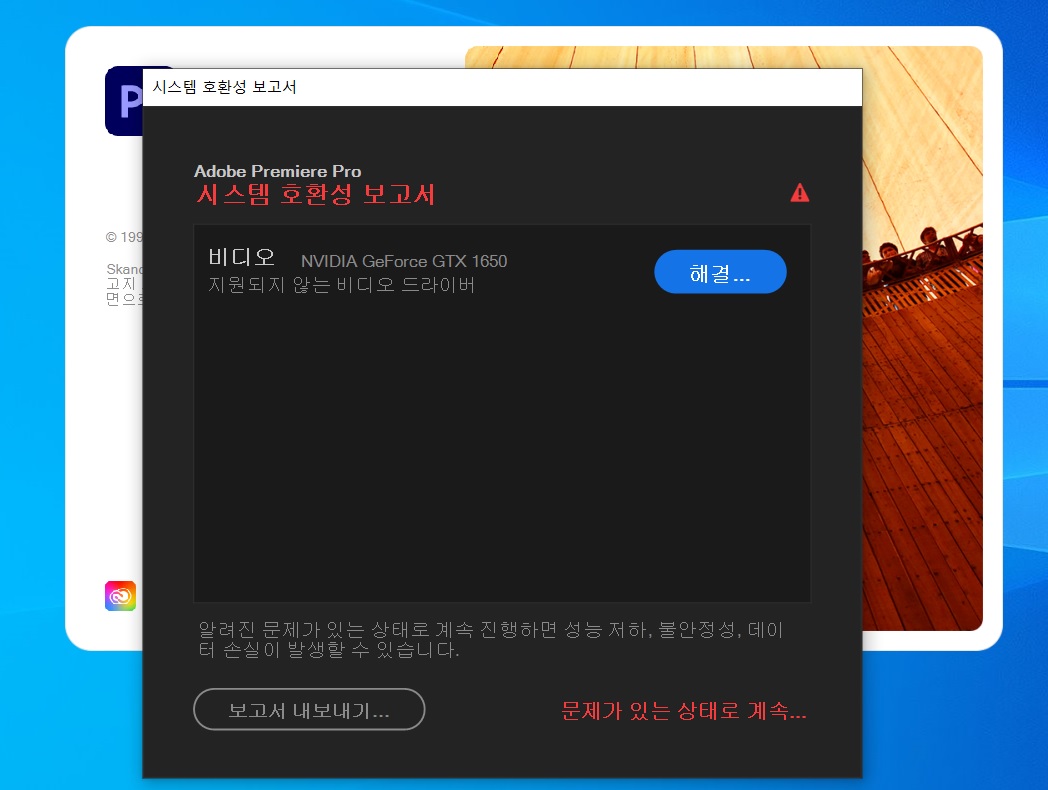Image resolution: width=1048 pixels, height=790 pixels.
Task: Click the Premiere Pro logo icon on splash screen
Action: [x=124, y=101]
